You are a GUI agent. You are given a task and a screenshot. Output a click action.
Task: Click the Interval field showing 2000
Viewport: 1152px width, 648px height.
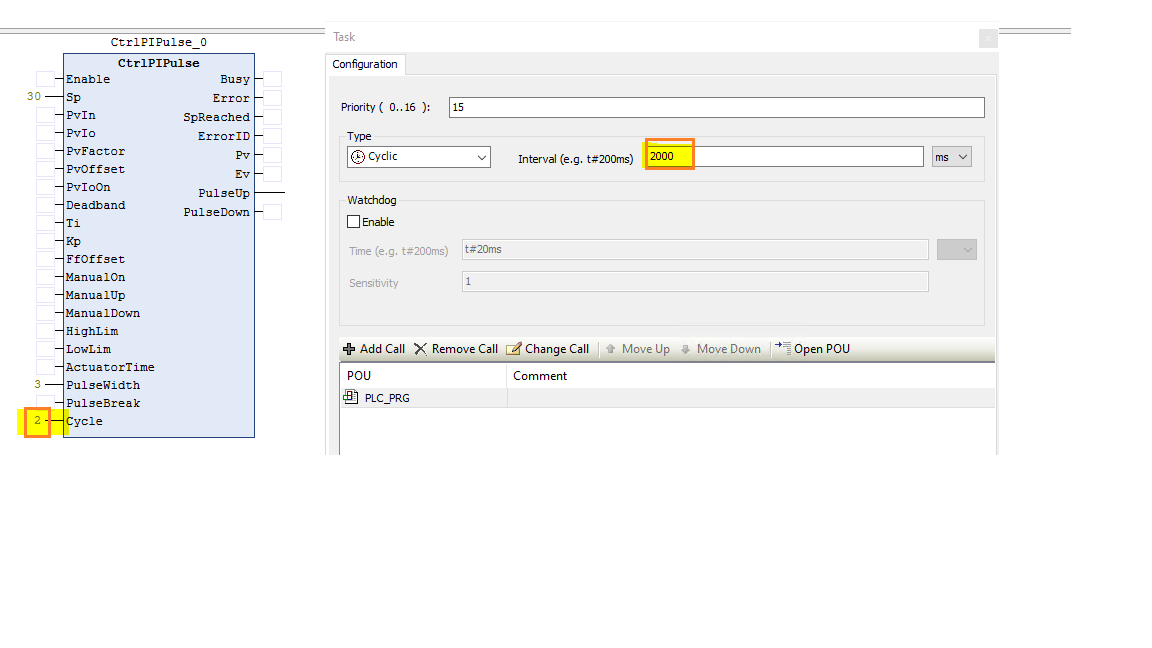coord(669,156)
